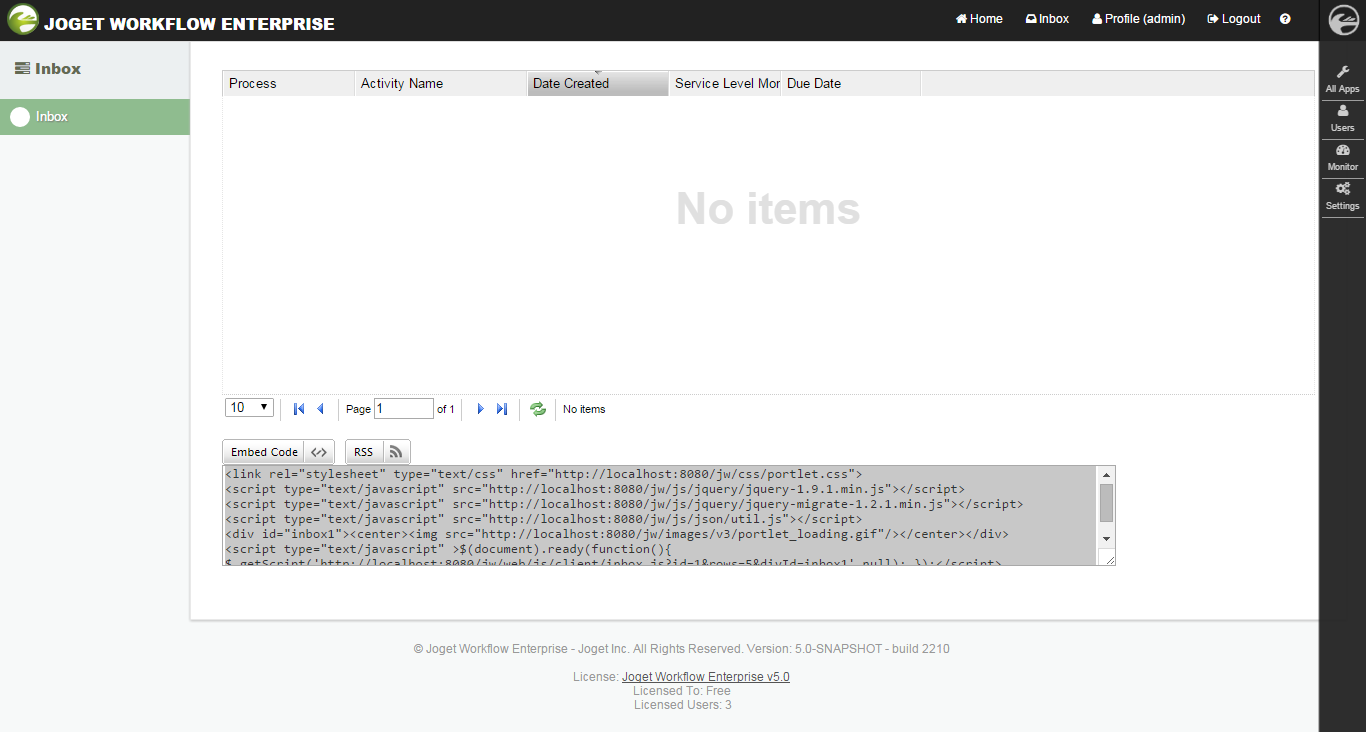1366x732 pixels.
Task: Open Inbox from the top navigation bar
Action: (x=1047, y=19)
